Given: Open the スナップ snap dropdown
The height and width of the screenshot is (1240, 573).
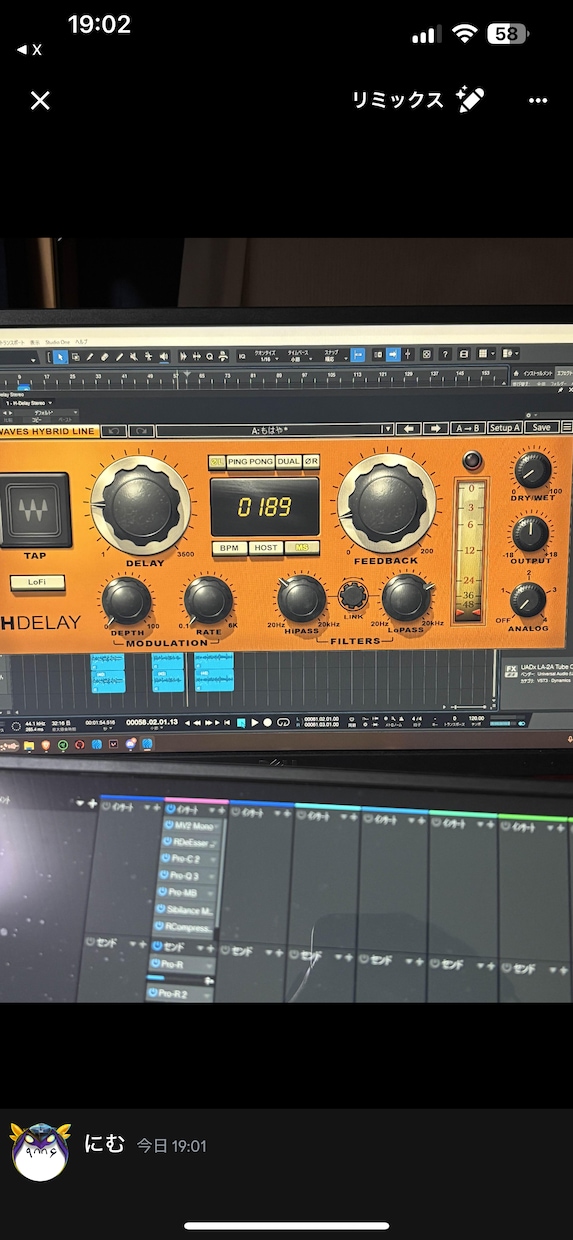Looking at the screenshot, I should [333, 355].
